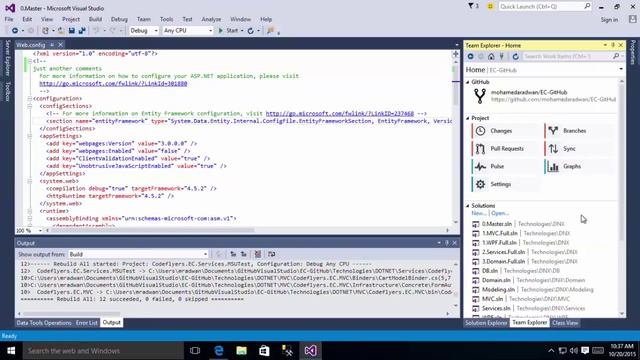Click Sign in at top right
Viewport: 640px width, 360px height.
tap(609, 20)
